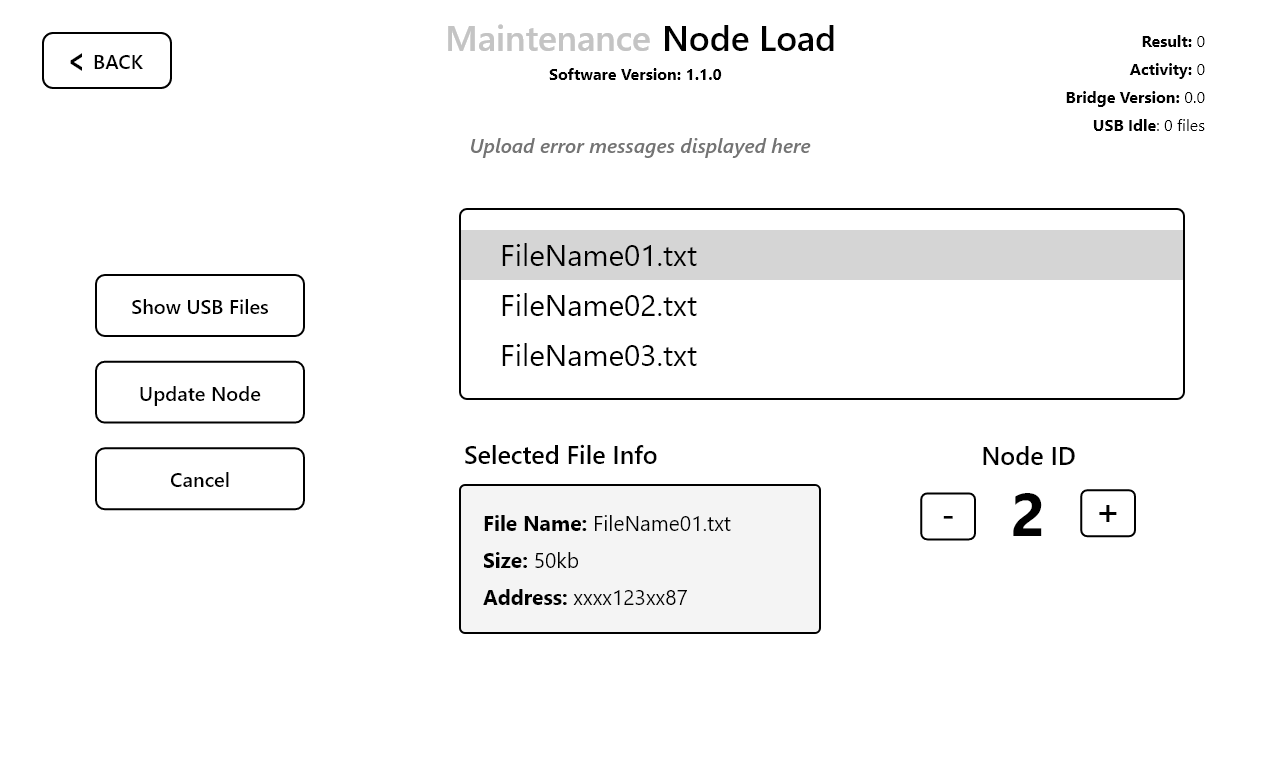Image resolution: width=1280 pixels, height=768 pixels.
Task: Select FileName03.txt in file list
Action: click(x=598, y=356)
